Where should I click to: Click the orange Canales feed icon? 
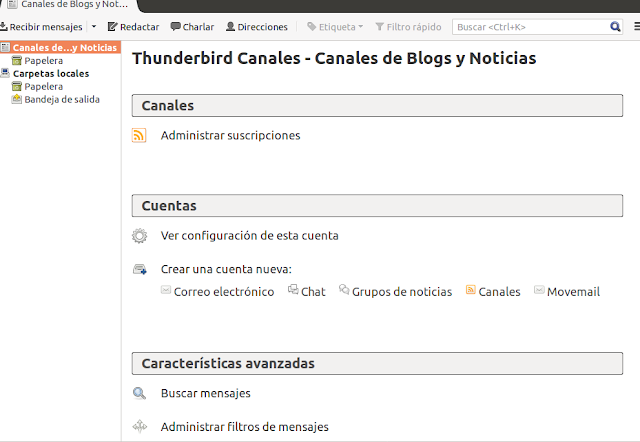click(x=471, y=290)
